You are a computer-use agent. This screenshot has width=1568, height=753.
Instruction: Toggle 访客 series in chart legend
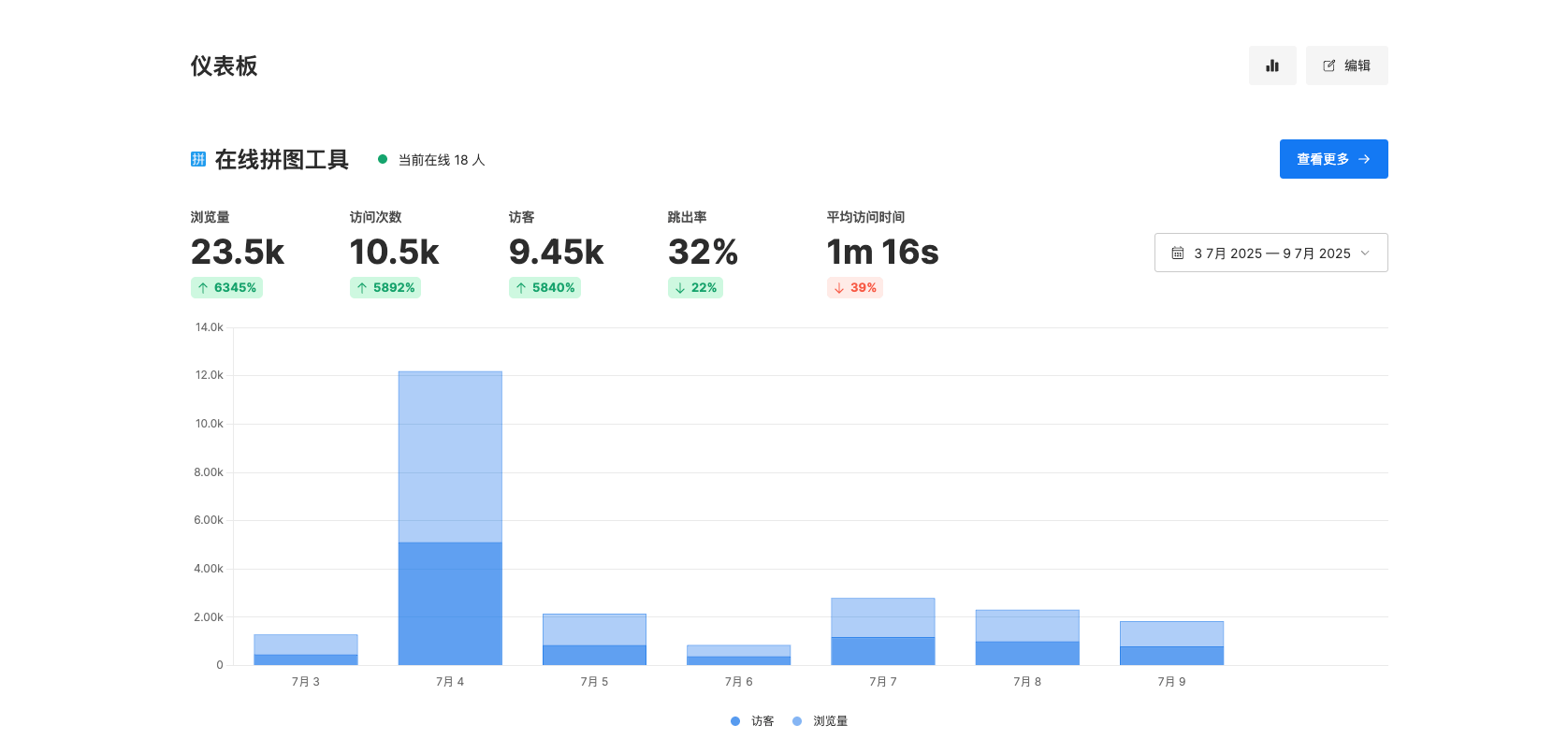pos(753,721)
